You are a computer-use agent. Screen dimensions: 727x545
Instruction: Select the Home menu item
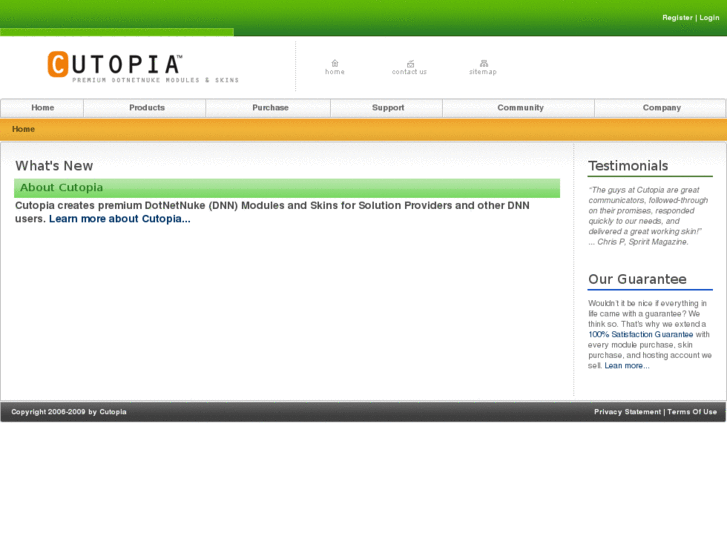point(43,108)
